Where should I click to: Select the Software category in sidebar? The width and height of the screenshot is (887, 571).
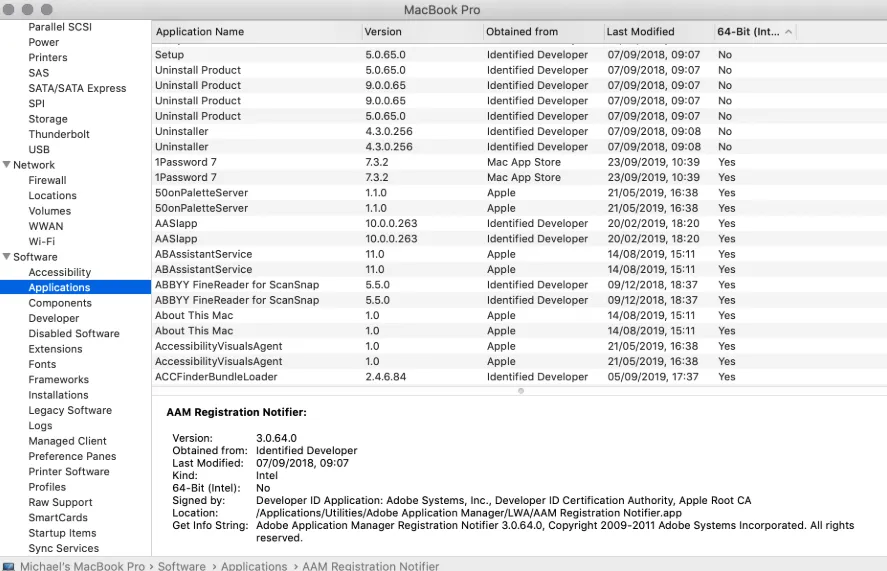pos(35,256)
